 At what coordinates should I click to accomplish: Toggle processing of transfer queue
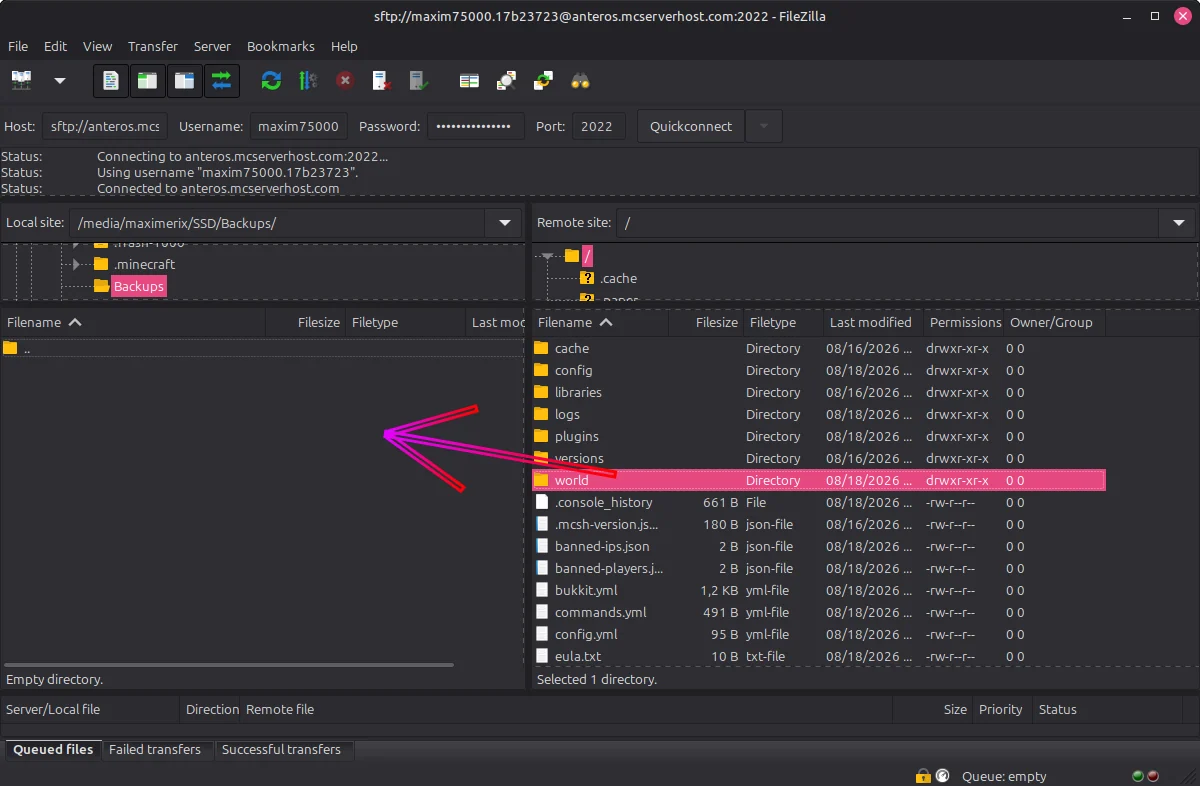(x=308, y=81)
